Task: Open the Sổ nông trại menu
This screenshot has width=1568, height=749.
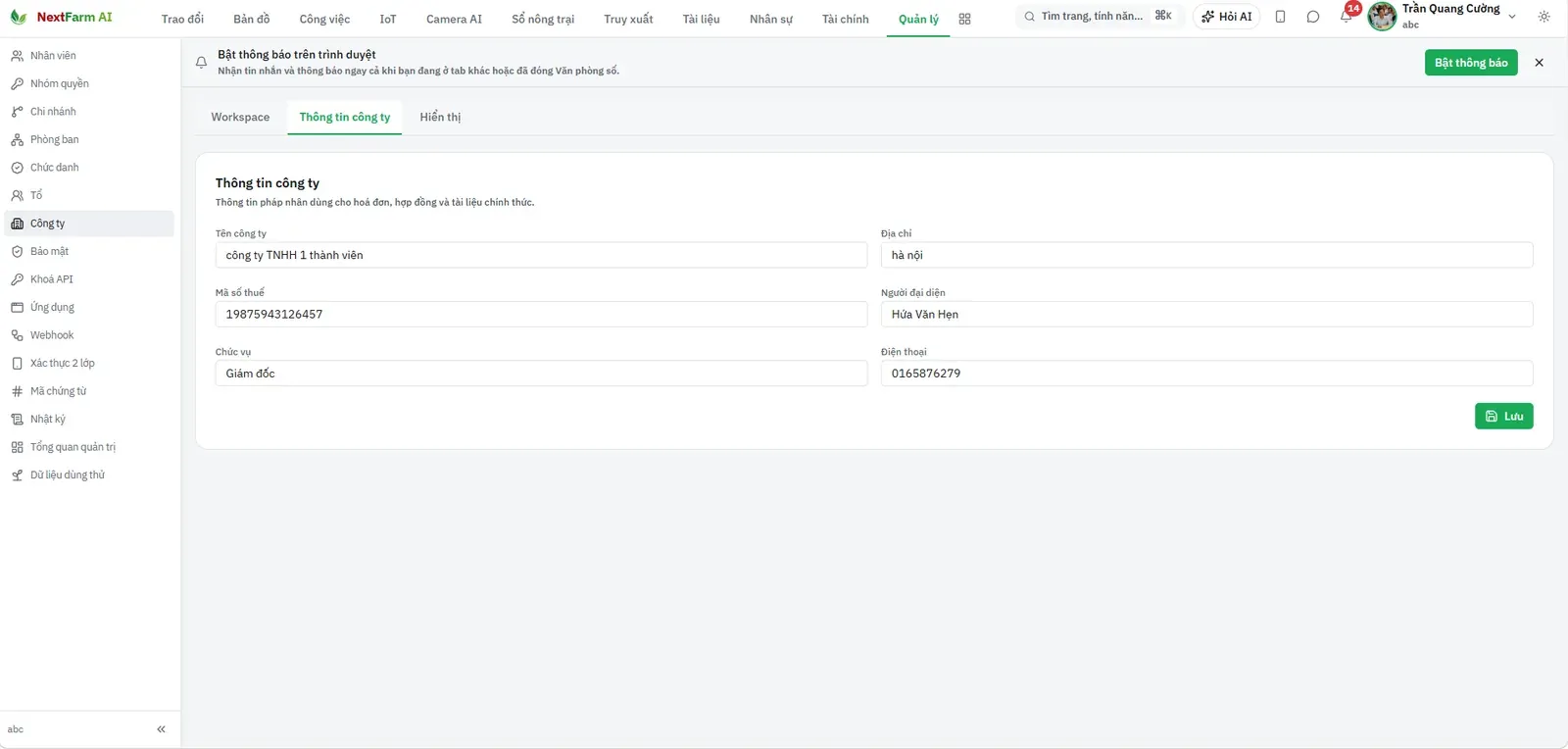Action: pos(543,19)
